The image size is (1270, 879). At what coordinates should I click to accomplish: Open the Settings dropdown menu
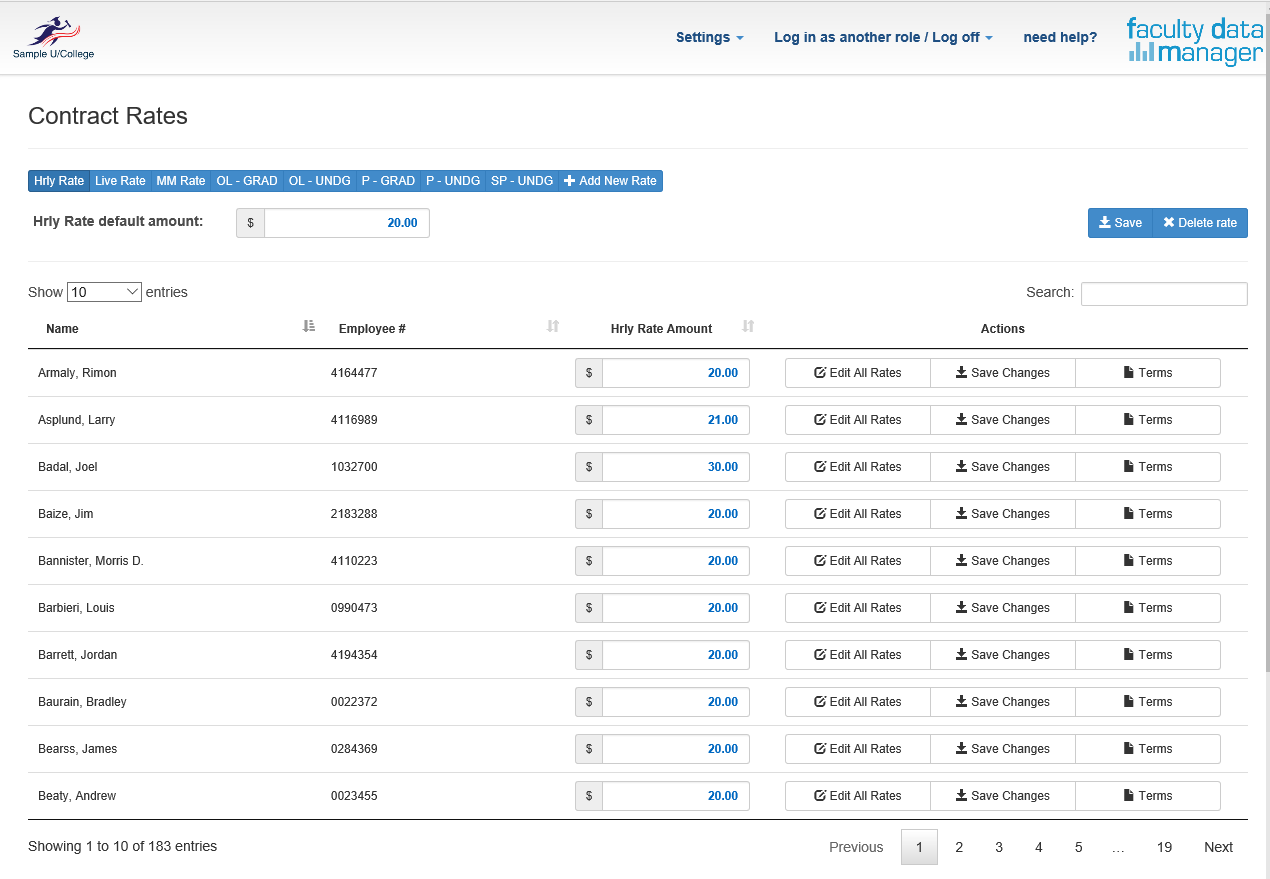coord(710,37)
